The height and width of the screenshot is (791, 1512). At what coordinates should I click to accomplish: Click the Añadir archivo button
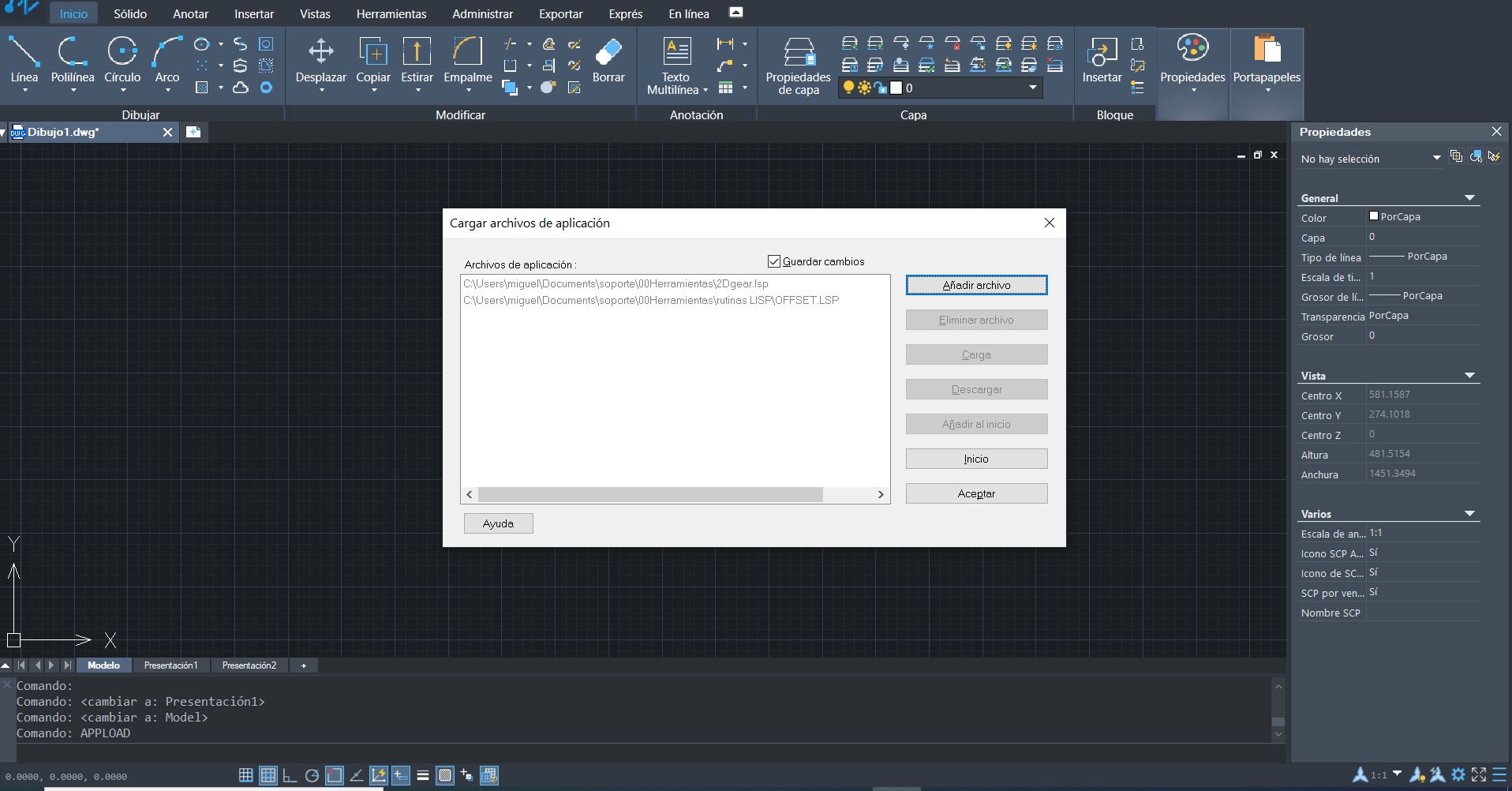click(x=977, y=285)
